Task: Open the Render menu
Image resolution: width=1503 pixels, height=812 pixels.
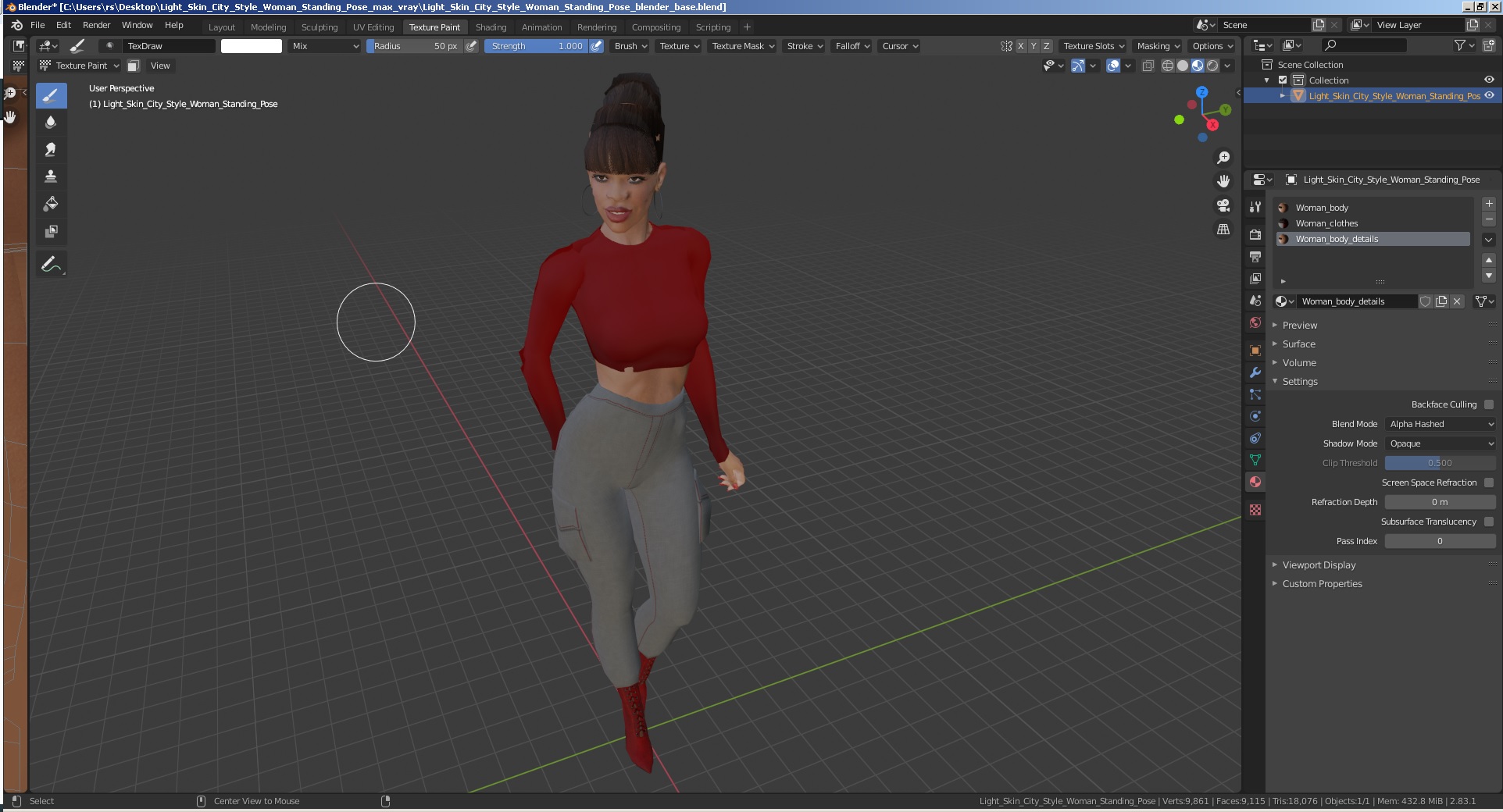Action: click(97, 25)
